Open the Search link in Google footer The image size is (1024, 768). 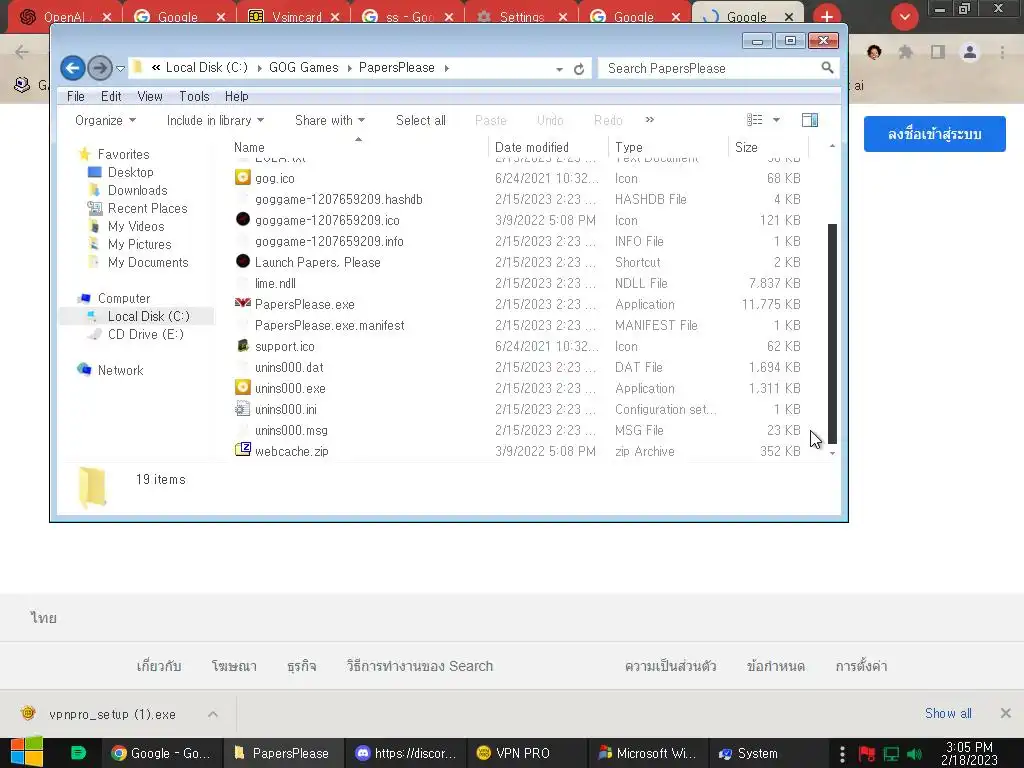pos(419,666)
